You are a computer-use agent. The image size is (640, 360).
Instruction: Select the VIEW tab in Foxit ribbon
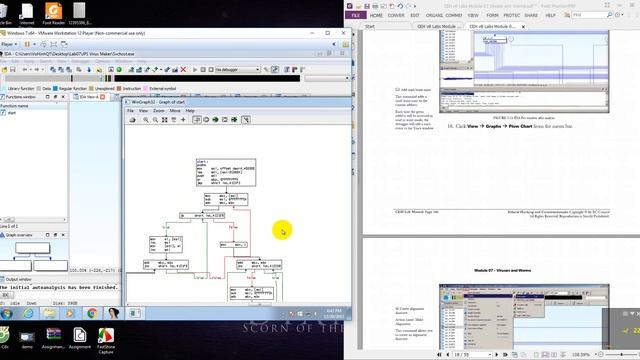coord(473,15)
